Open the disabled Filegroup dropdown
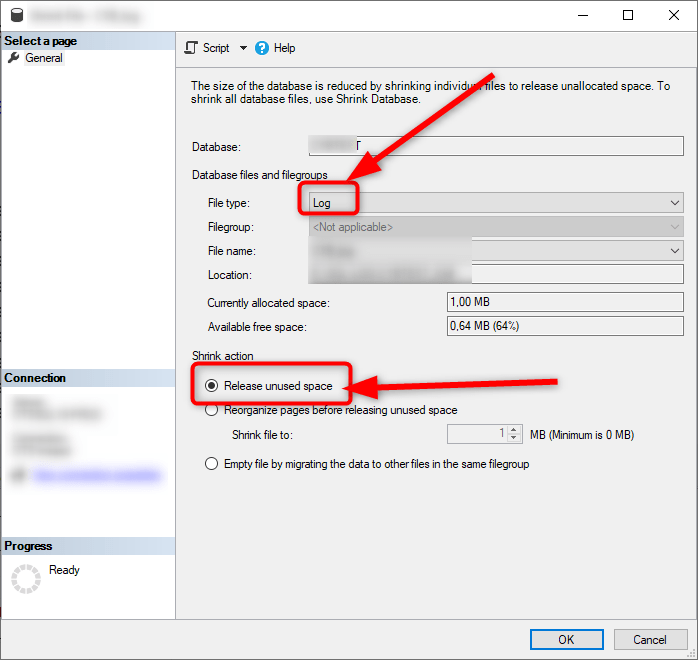Viewport: 698px width, 660px height. click(x=675, y=227)
